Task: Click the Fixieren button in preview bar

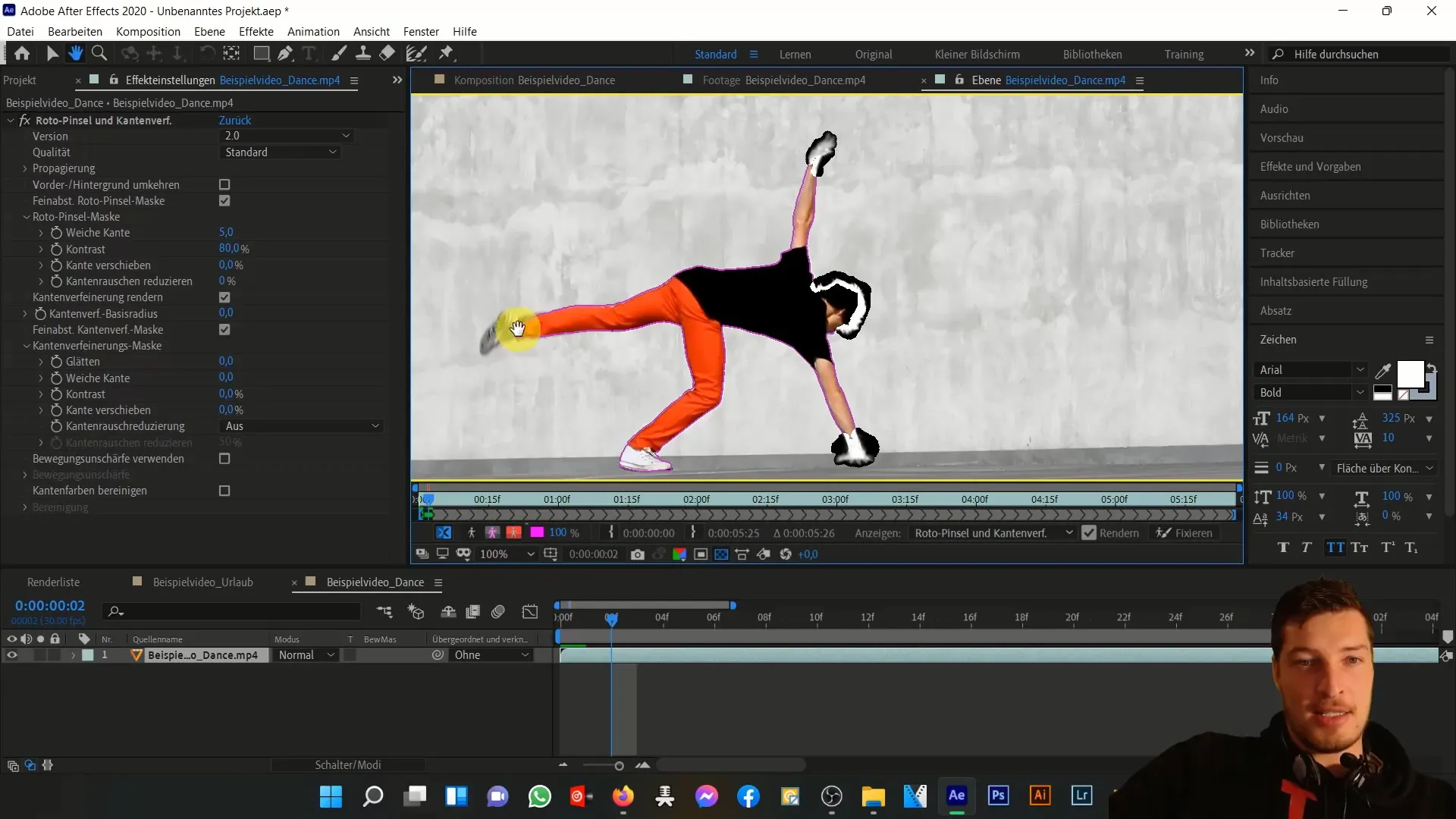Action: pyautogui.click(x=1191, y=532)
